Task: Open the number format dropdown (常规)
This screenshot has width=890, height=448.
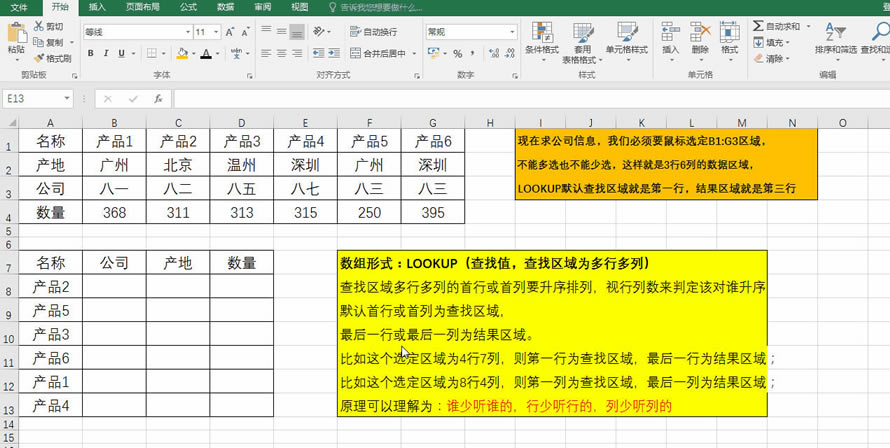Action: coord(512,32)
